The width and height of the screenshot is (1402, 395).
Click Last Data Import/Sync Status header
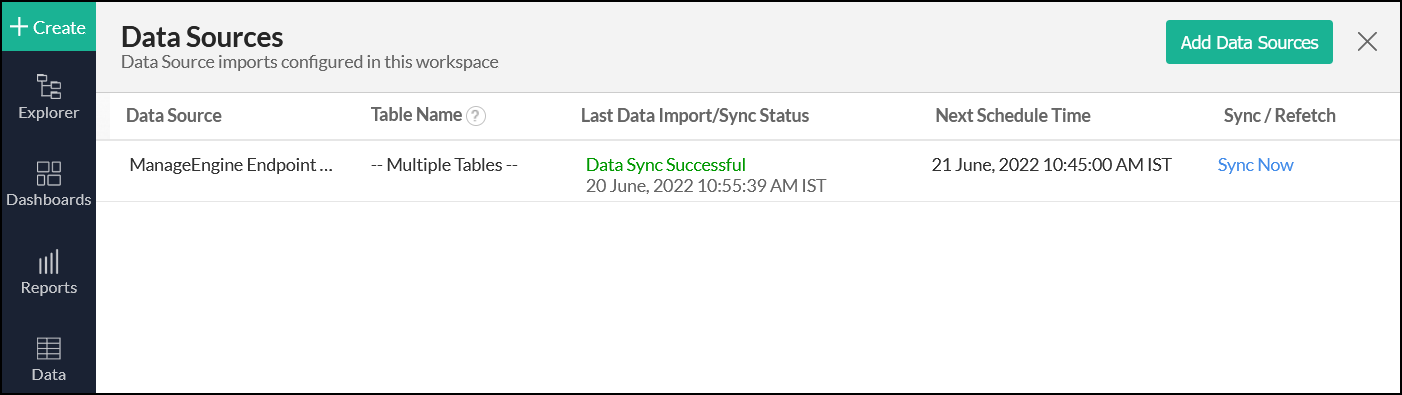pyautogui.click(x=695, y=115)
